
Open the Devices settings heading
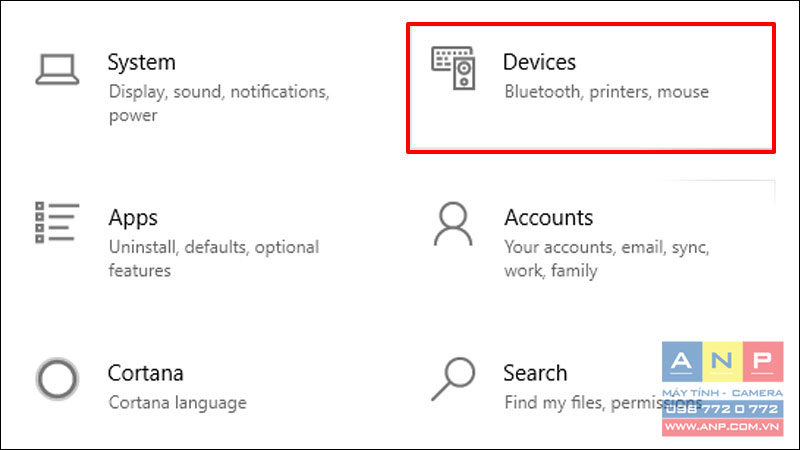[539, 62]
